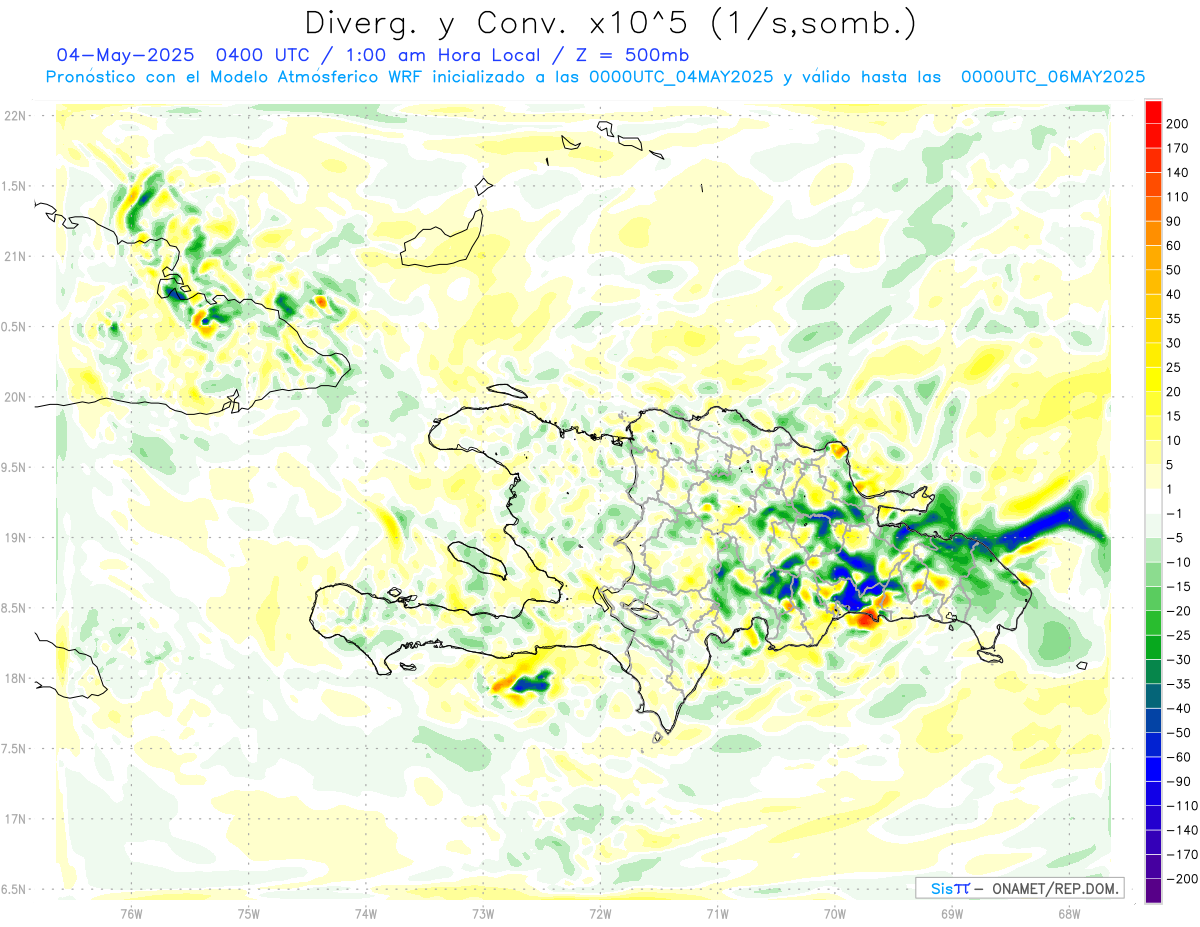Viewport: 1200px width, 927px height.
Task: Click the 19N latitude label
Action: pyautogui.click(x=15, y=538)
